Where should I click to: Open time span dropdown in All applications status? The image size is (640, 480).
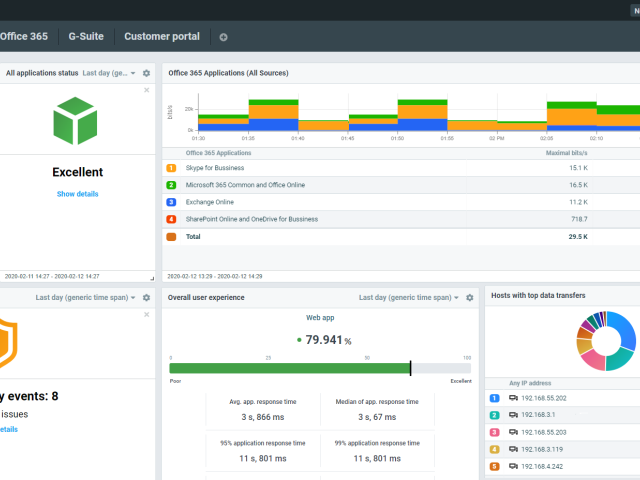pyautogui.click(x=107, y=73)
